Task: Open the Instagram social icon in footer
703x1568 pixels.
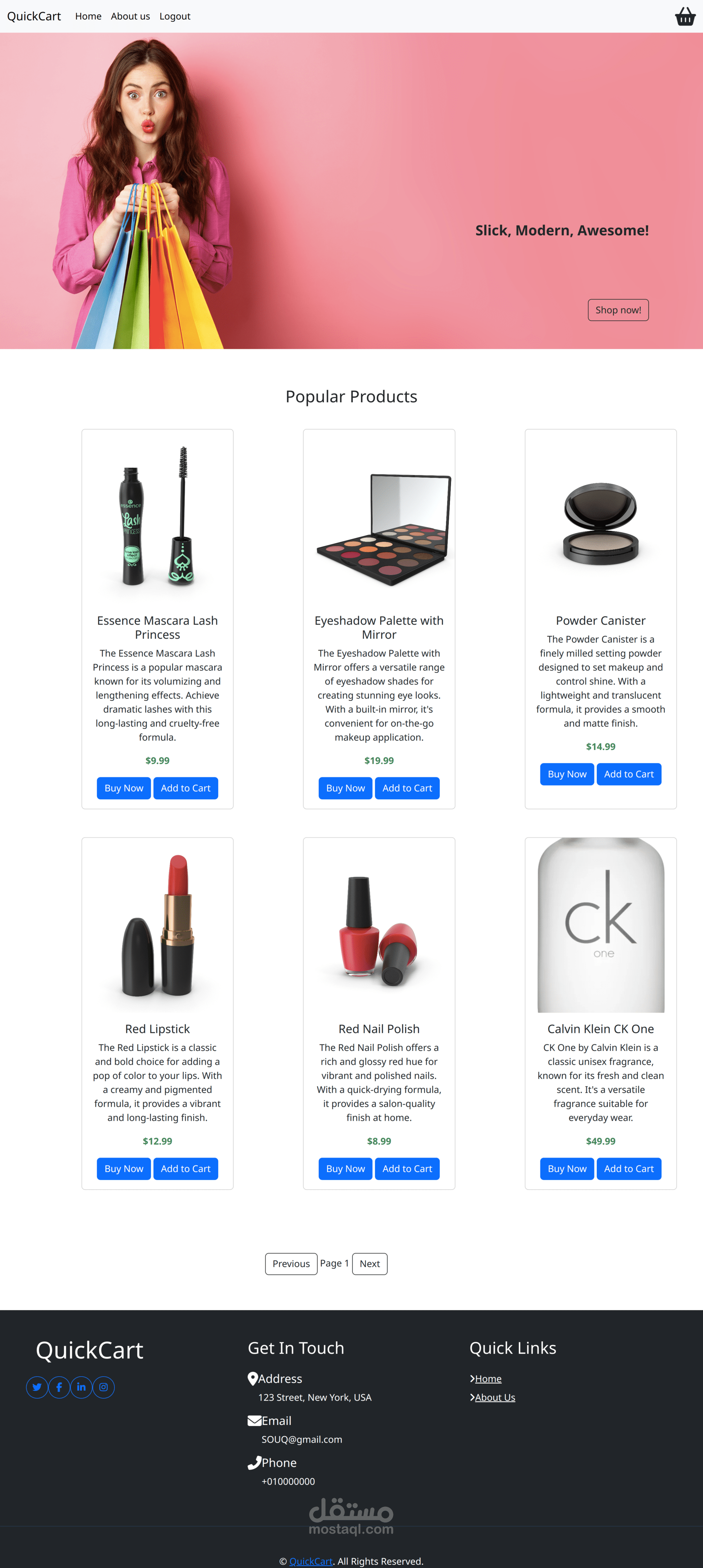Action: point(103,1387)
